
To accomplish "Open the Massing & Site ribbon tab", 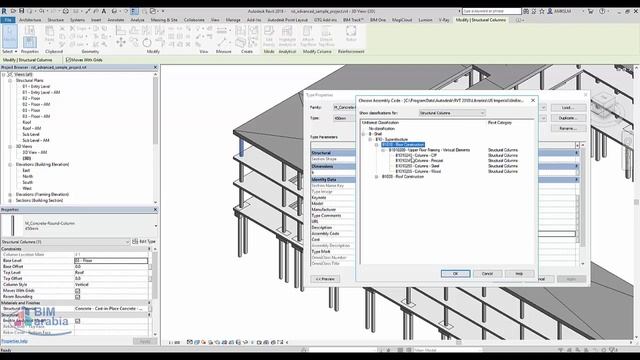I will pyautogui.click(x=164, y=20).
